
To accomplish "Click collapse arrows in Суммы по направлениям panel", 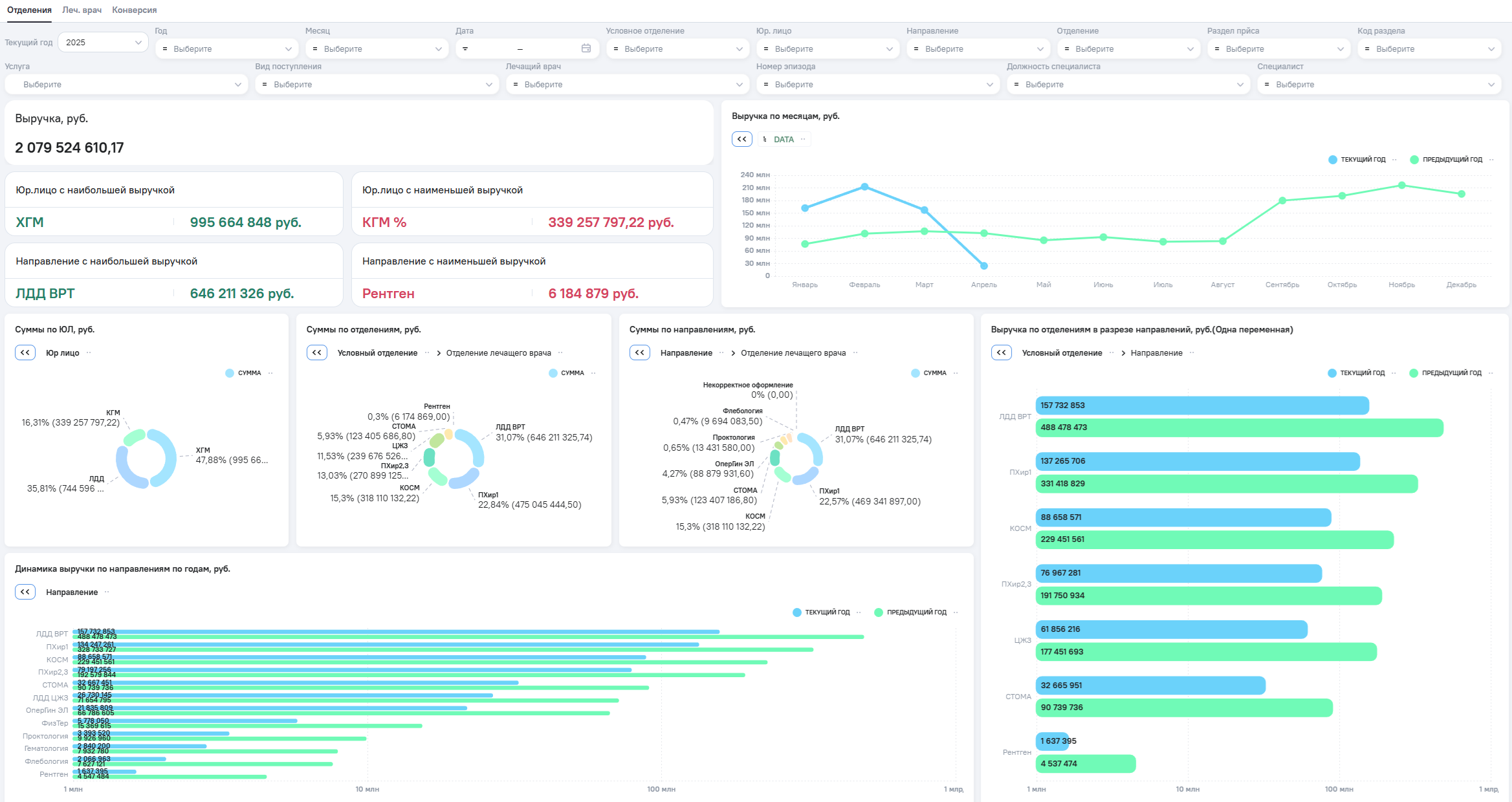I will coord(639,352).
